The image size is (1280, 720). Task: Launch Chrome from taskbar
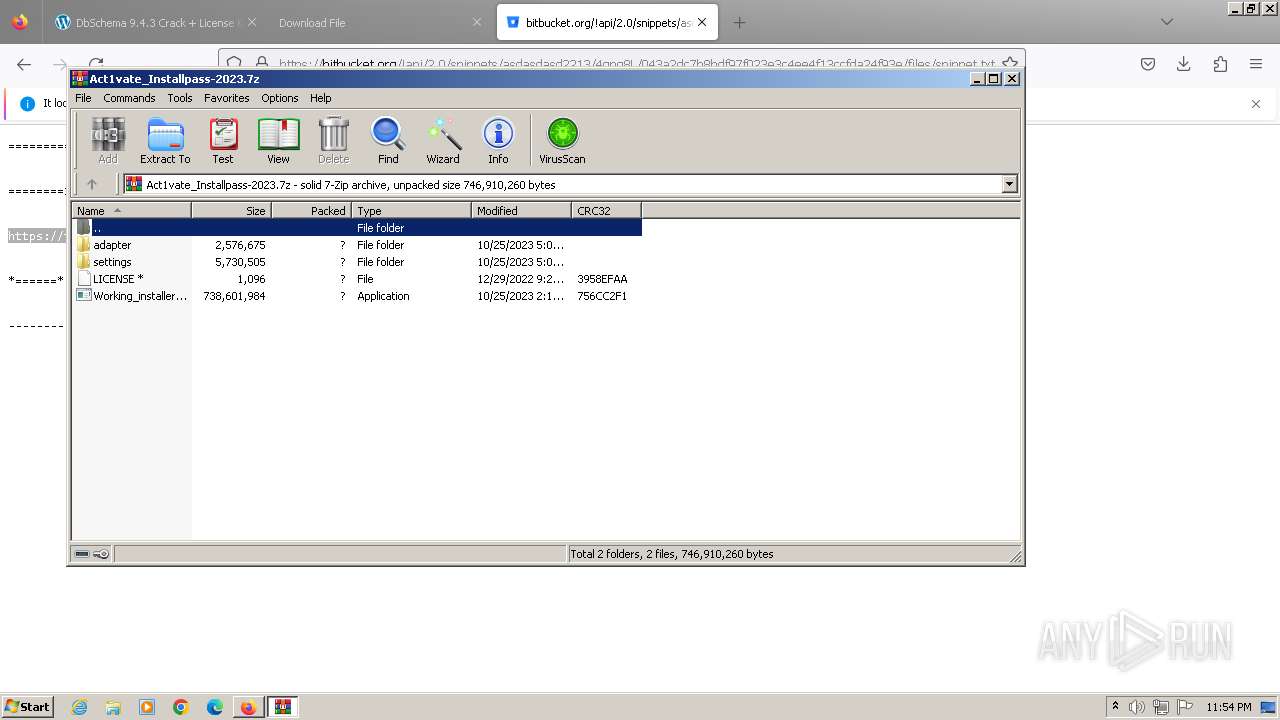(181, 707)
